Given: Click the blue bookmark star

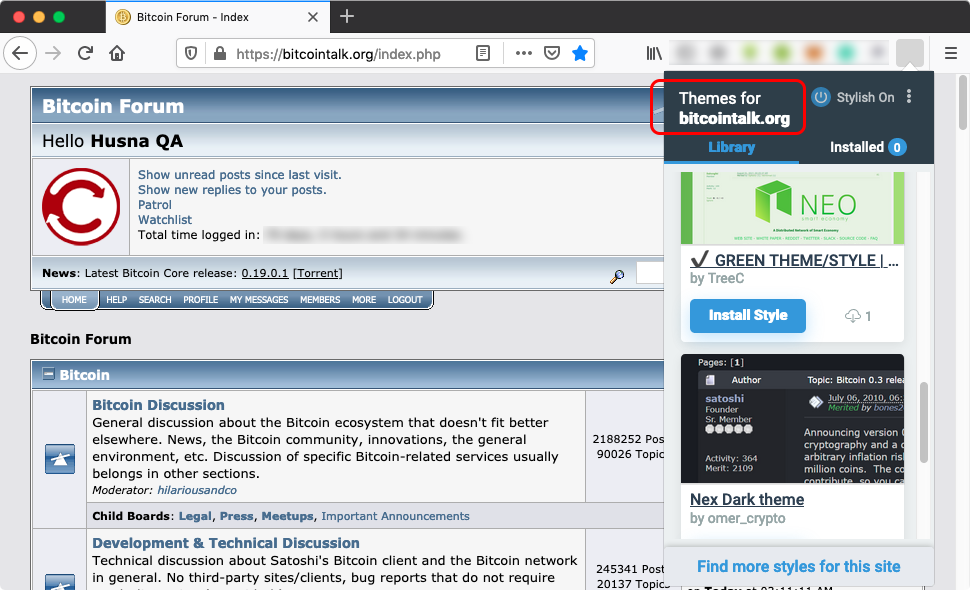Looking at the screenshot, I should pyautogui.click(x=580, y=53).
